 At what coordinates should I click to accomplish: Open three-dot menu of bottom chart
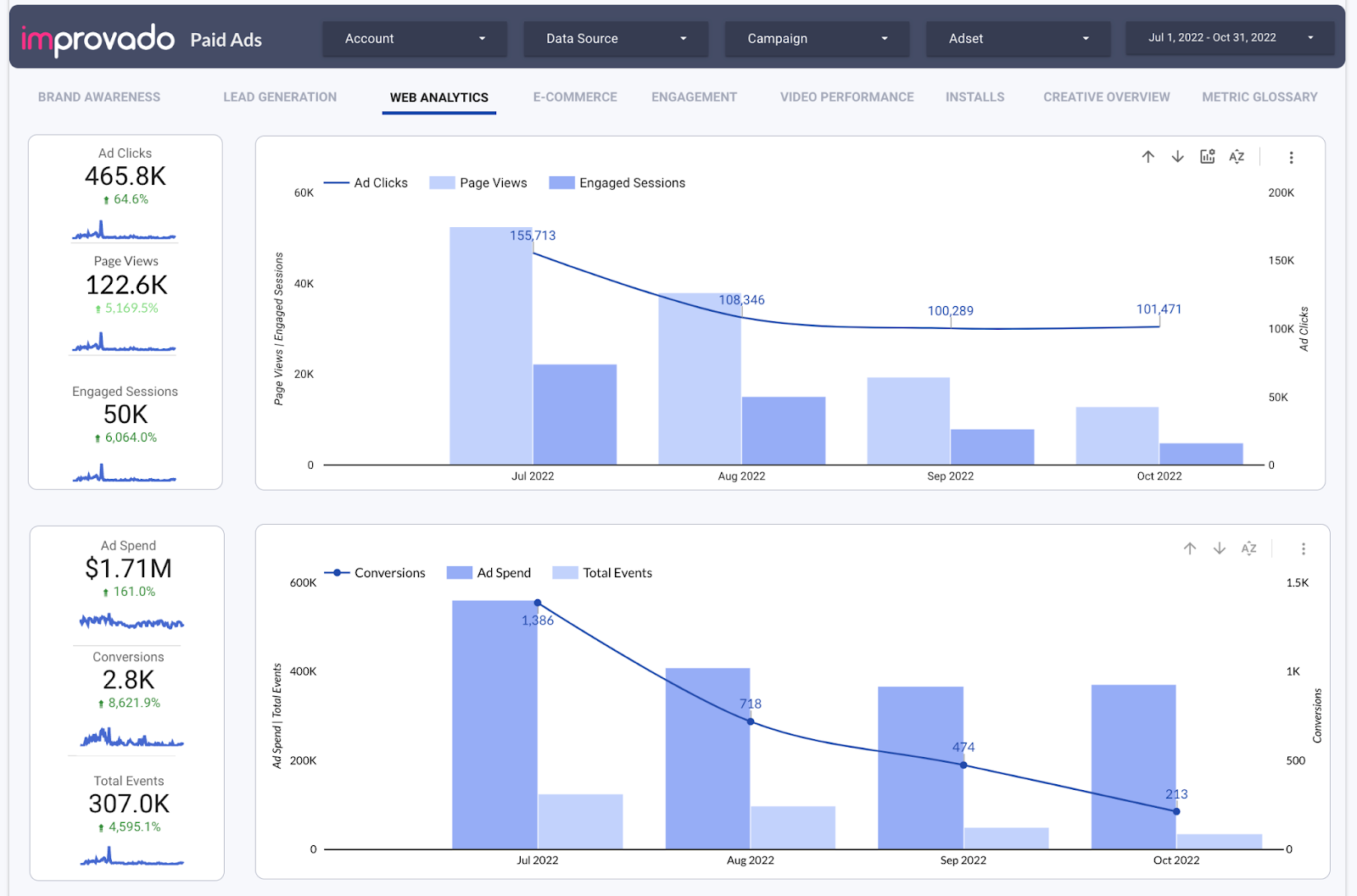point(1304,549)
